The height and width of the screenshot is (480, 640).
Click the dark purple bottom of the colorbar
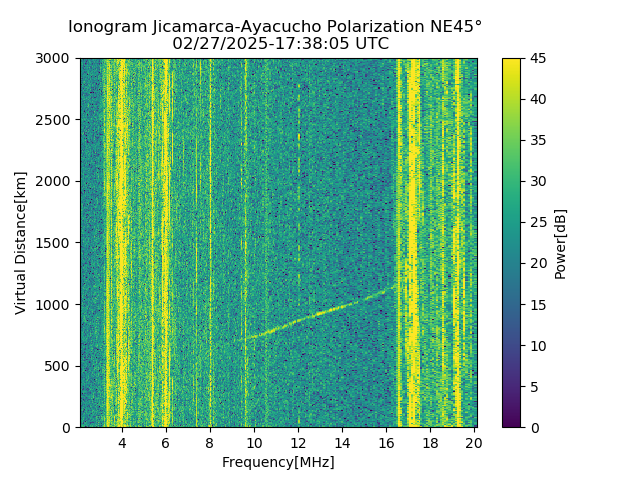pyautogui.click(x=511, y=420)
